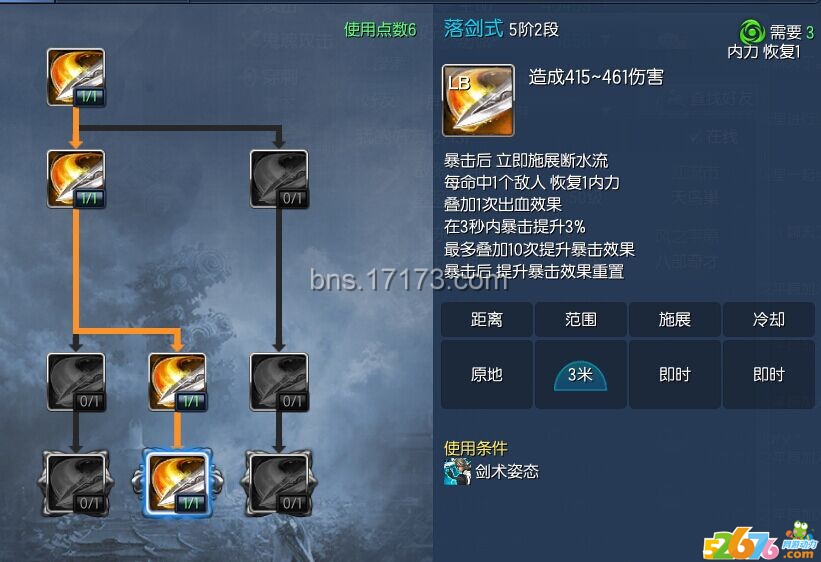
Task: Click the 原地 distance value cell
Action: (x=486, y=374)
